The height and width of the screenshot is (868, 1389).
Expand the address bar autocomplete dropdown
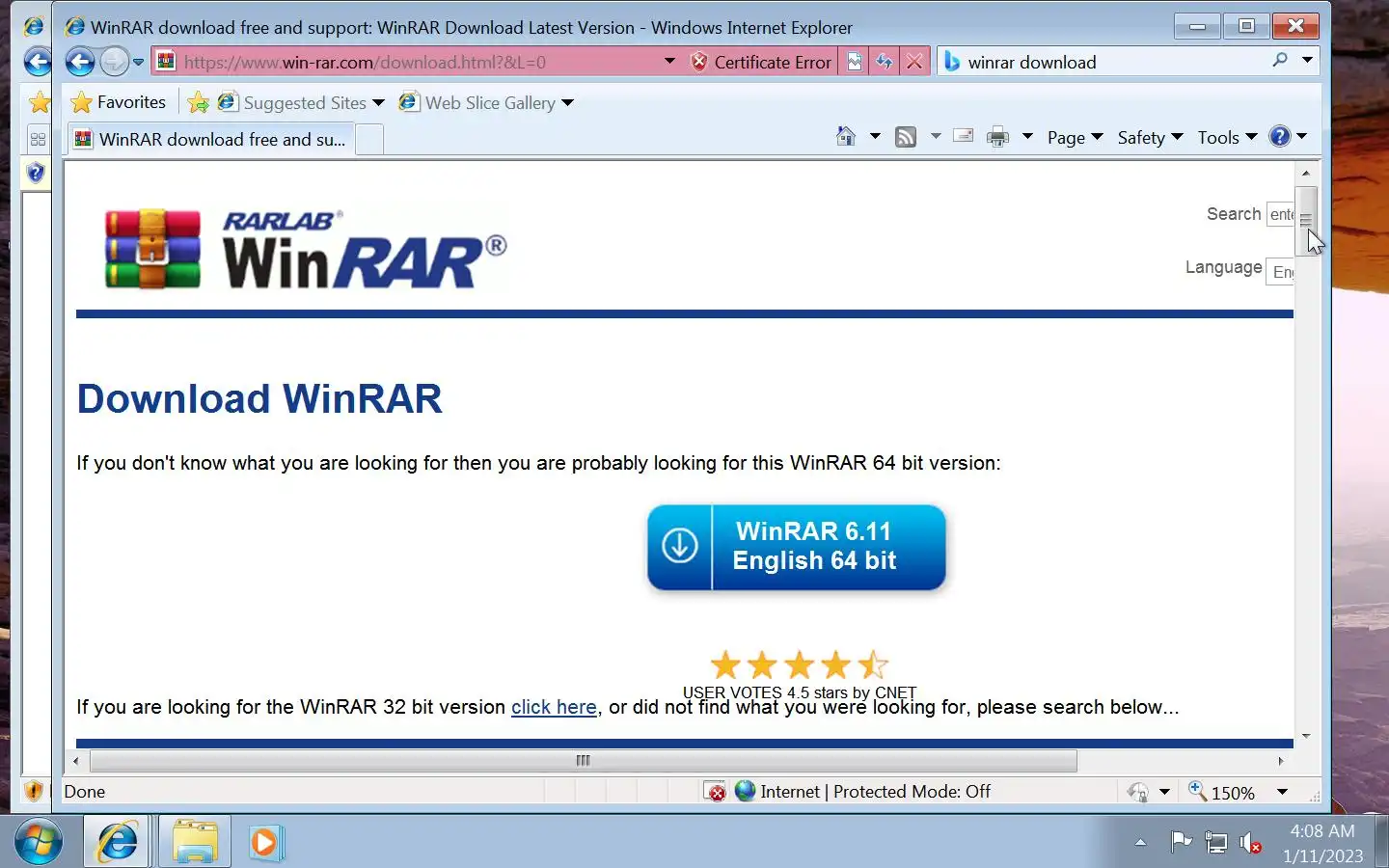669,62
